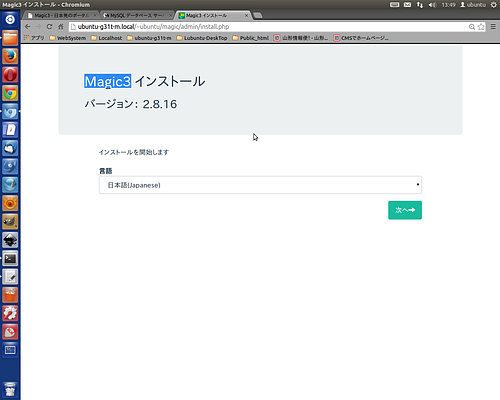
Task: Open the mail indicator in top panel
Action: [407, 5]
